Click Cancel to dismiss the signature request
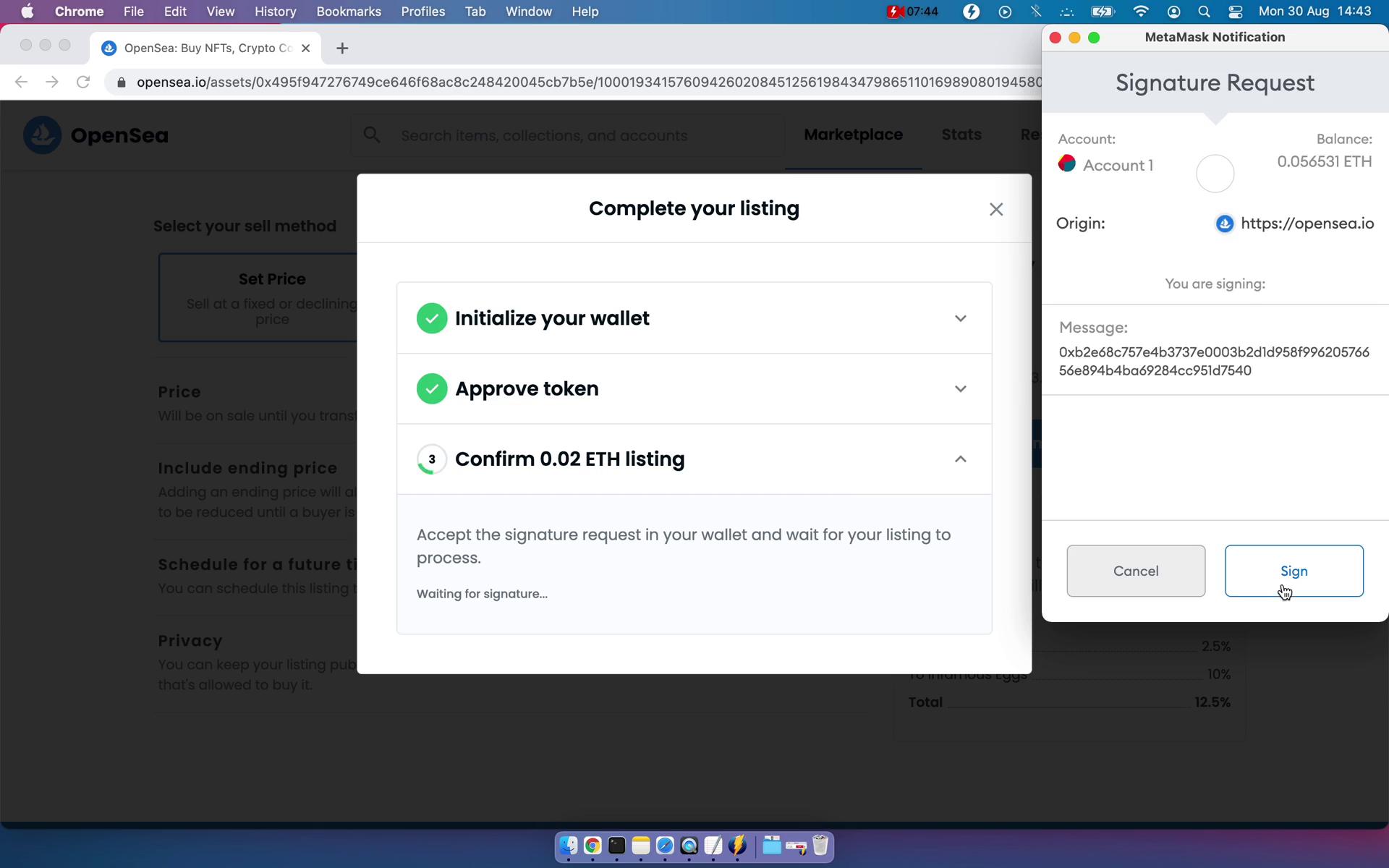The width and height of the screenshot is (1389, 868). click(1135, 571)
